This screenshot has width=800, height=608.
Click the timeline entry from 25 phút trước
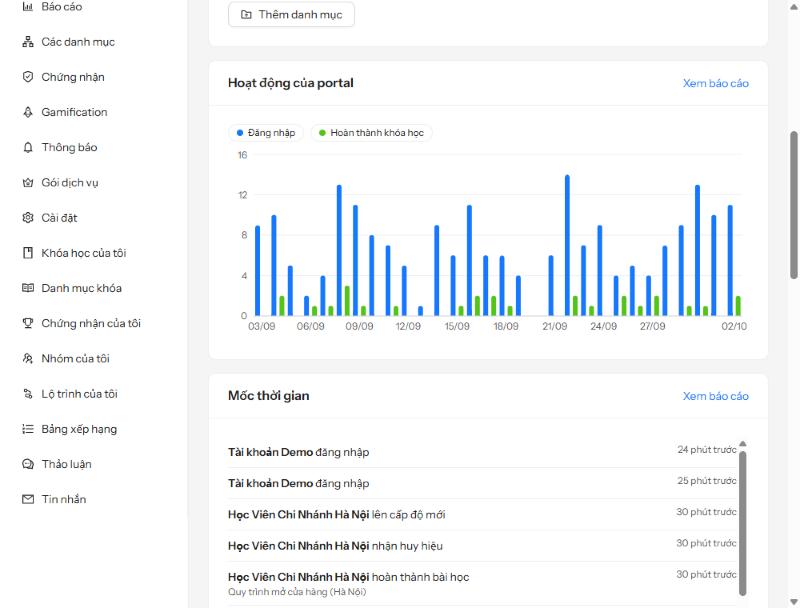[x=482, y=483]
